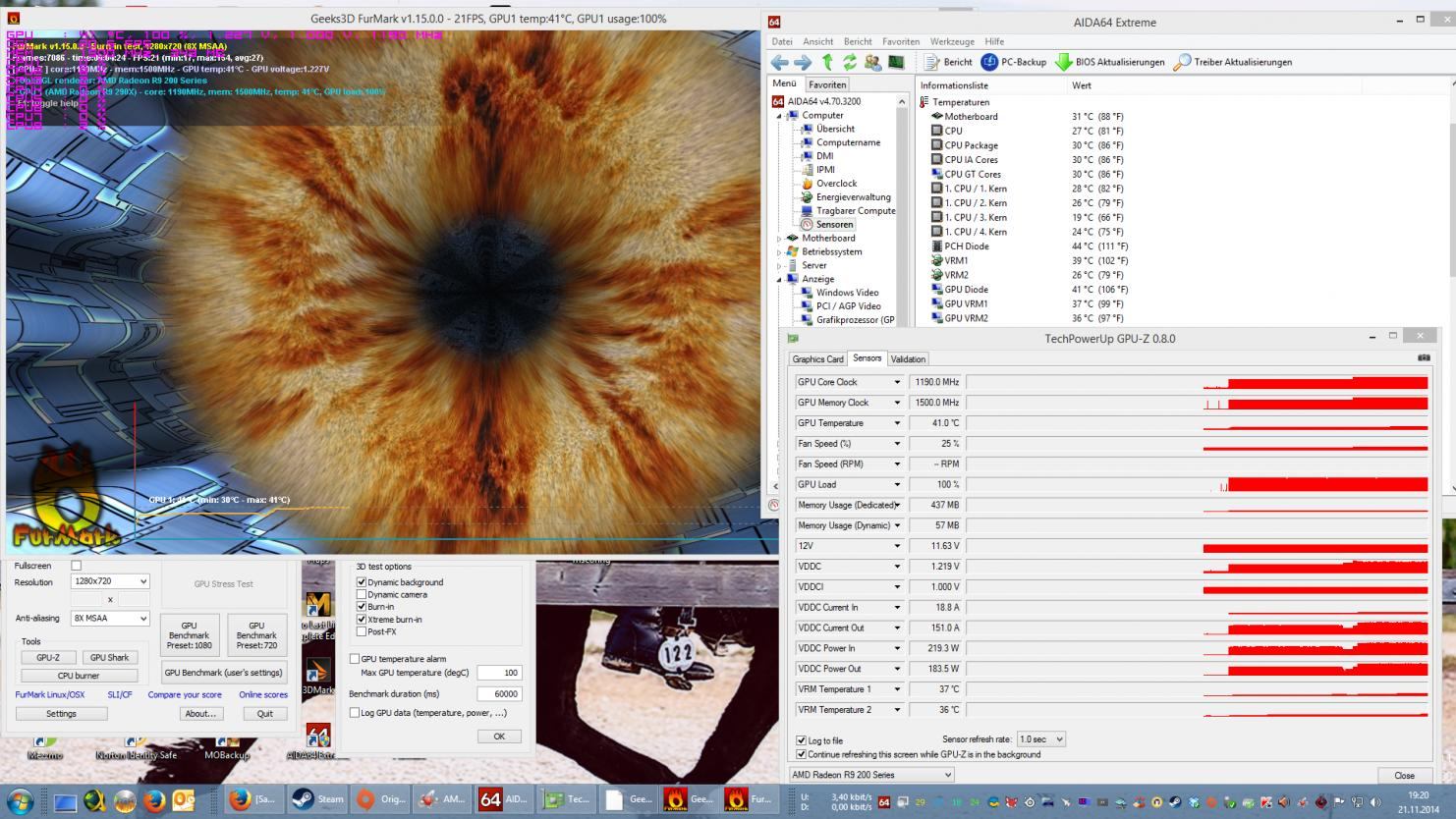Click AIDA64 monitor diagnostics toolbar icon
Image resolution: width=1456 pixels, height=819 pixels.
click(896, 62)
